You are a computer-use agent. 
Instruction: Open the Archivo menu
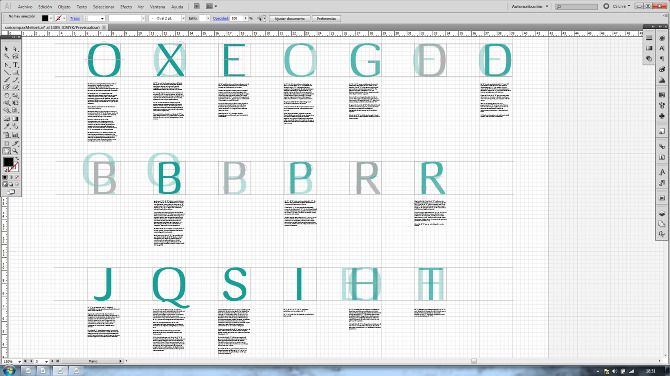[25, 7]
